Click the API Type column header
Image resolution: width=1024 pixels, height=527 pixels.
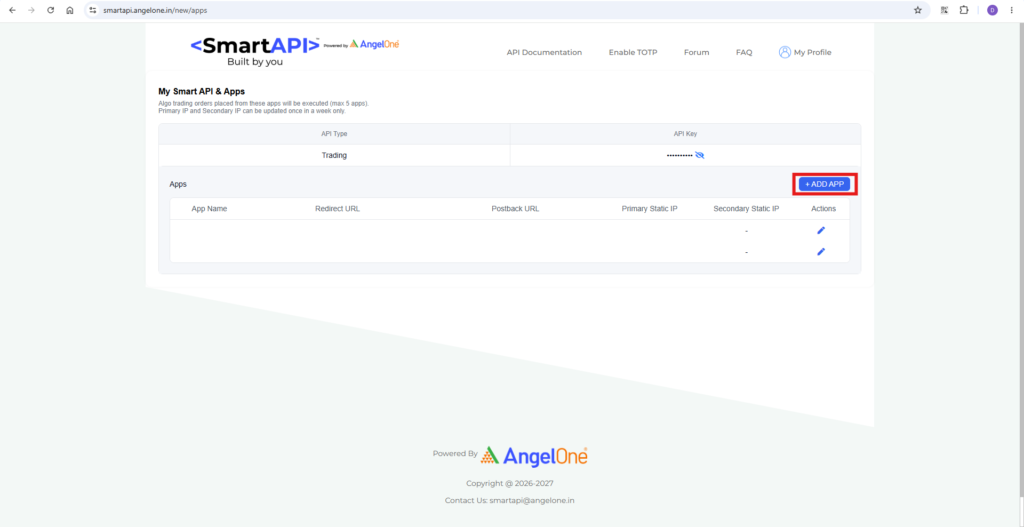334,134
